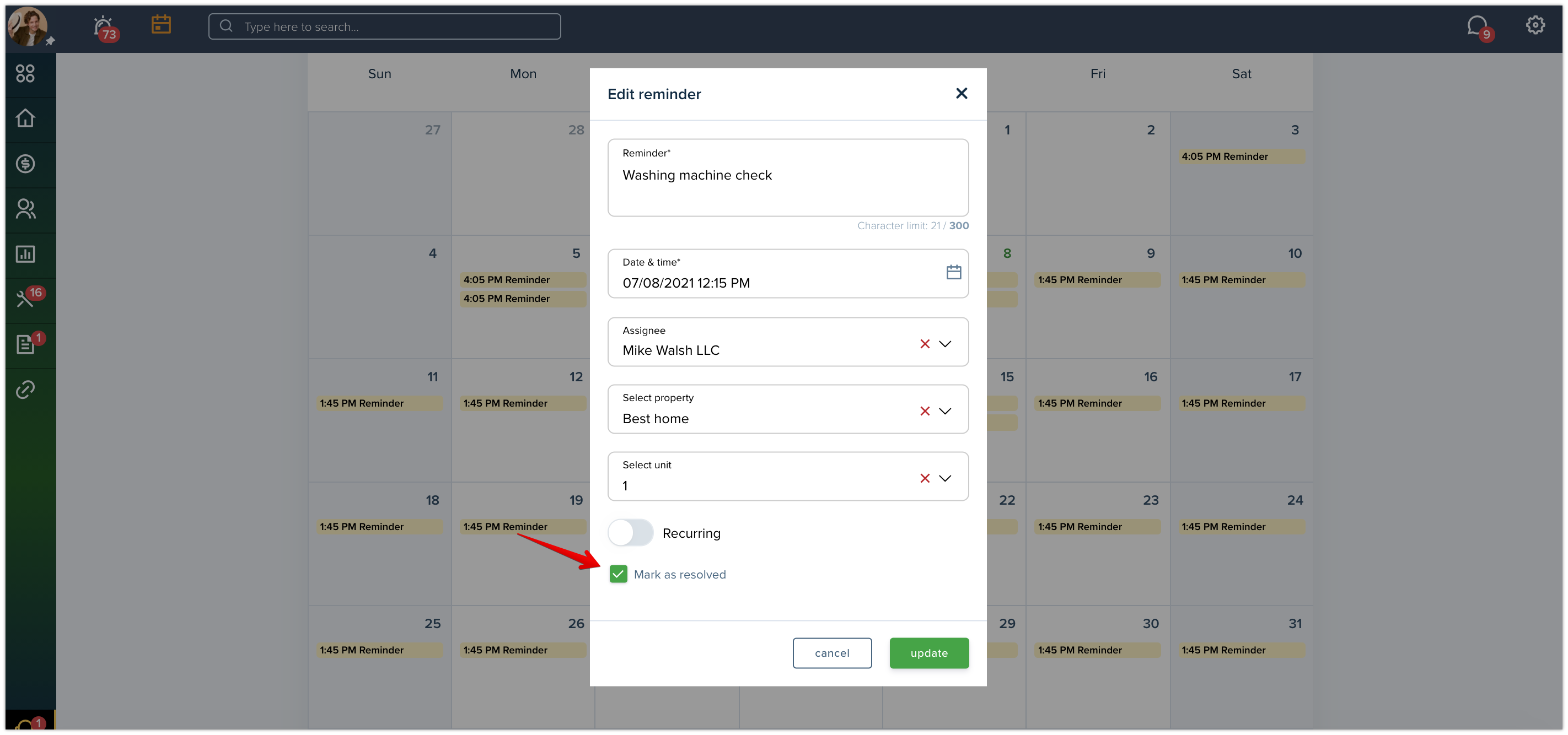Screen dimensions: 1568x735
Task: Open maintenance tools icon with 16 badge
Action: point(29,297)
